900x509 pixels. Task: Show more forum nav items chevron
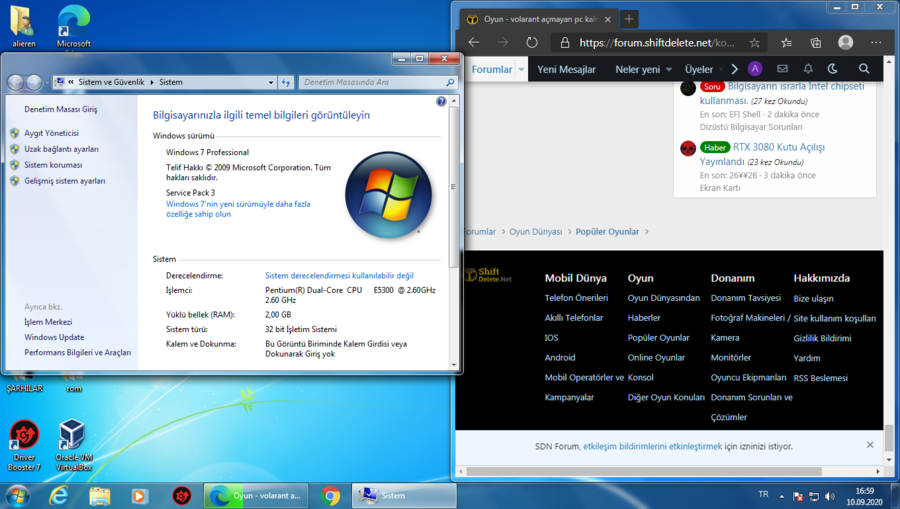click(734, 69)
